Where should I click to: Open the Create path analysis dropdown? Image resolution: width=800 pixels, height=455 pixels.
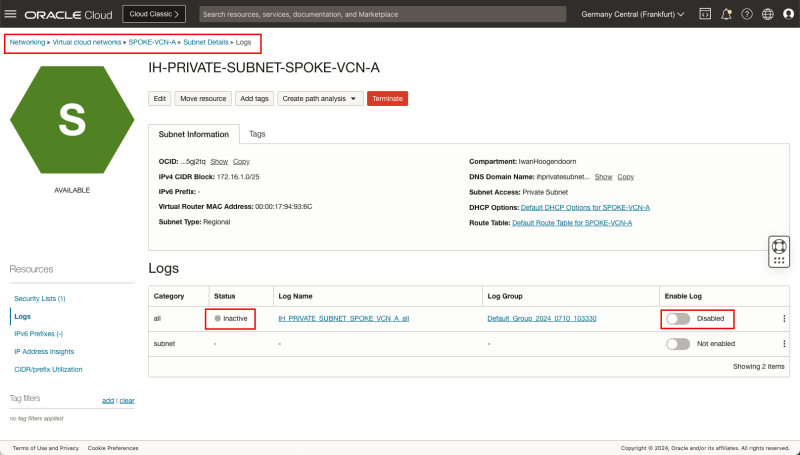[320, 99]
